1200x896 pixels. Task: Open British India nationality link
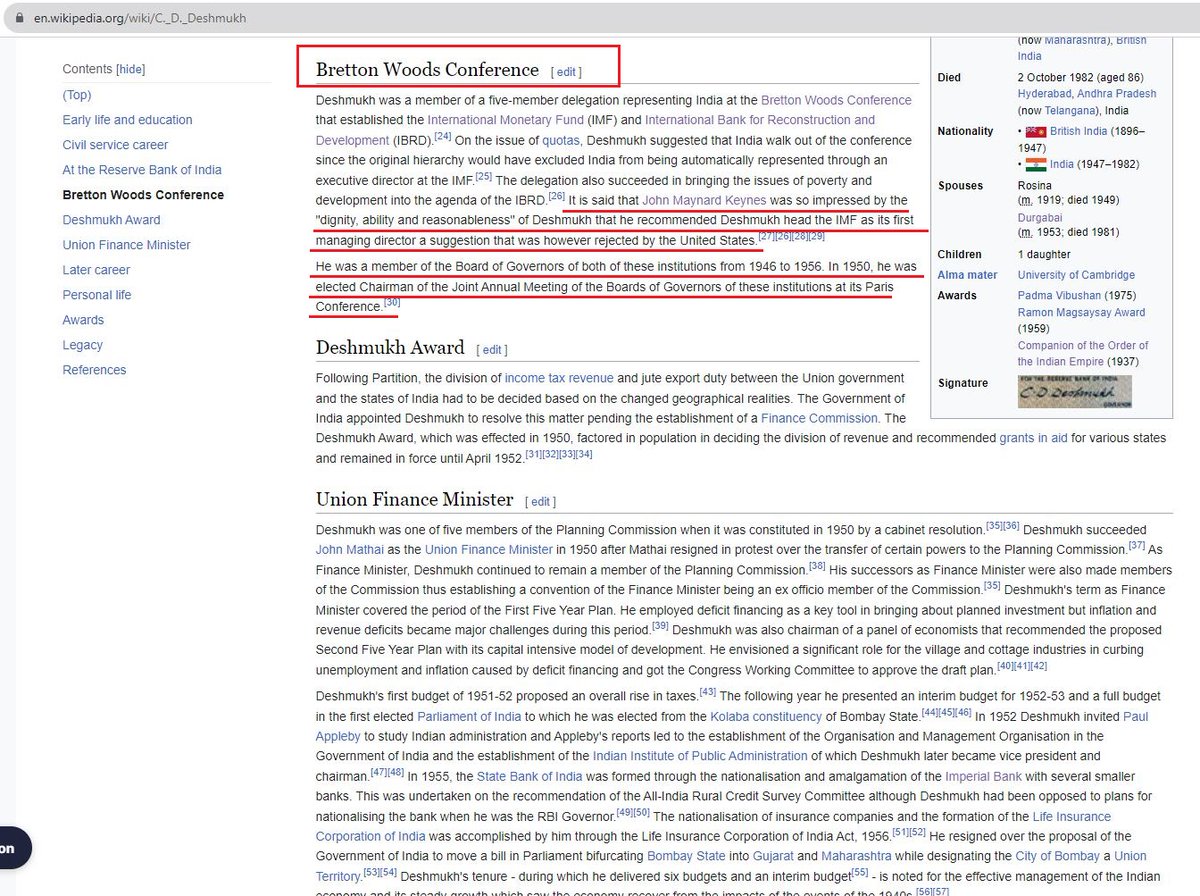coord(1078,131)
